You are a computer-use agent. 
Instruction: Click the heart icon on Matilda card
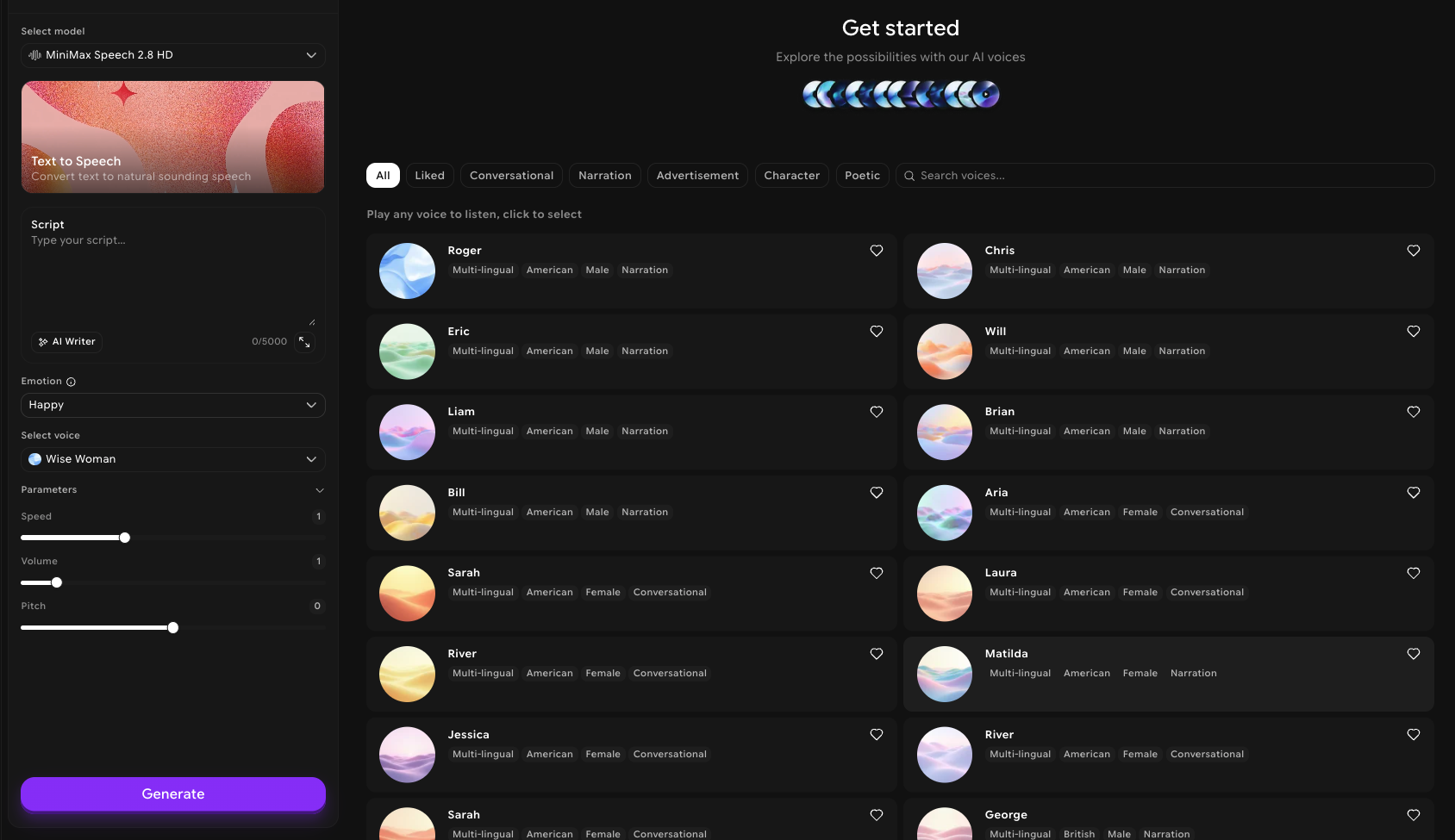click(x=1414, y=654)
